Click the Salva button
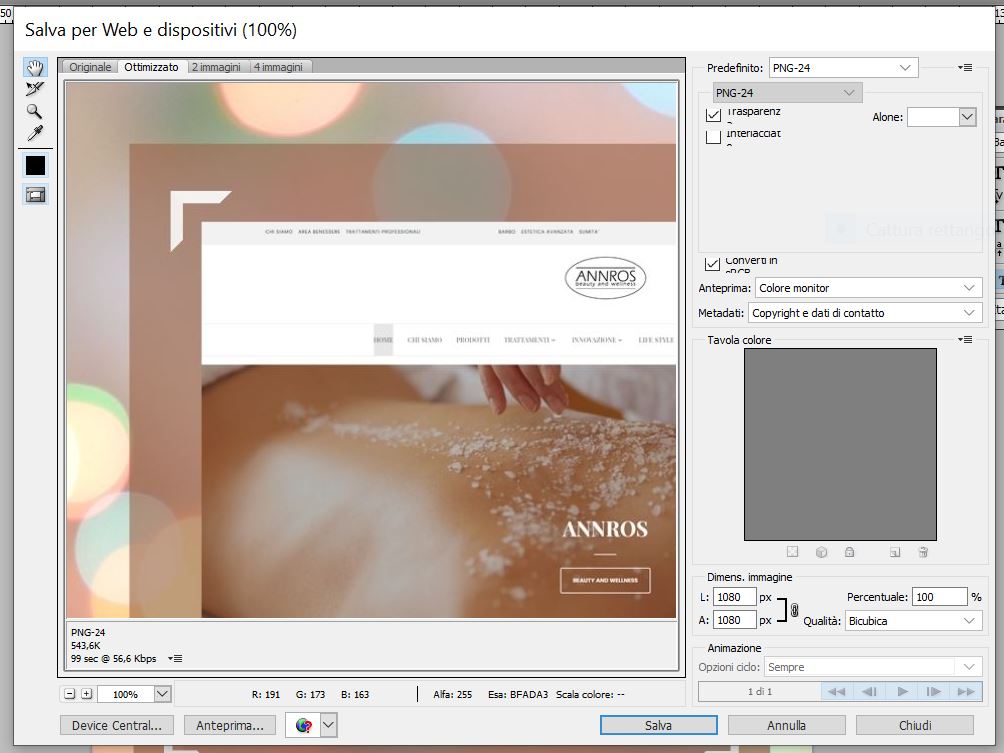1004x753 pixels. pos(658,725)
